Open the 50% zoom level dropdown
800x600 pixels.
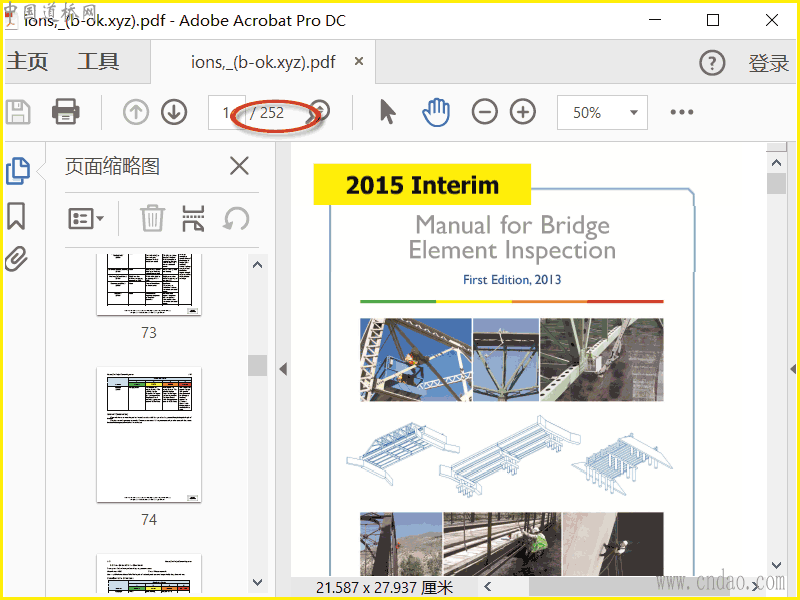pyautogui.click(x=602, y=112)
